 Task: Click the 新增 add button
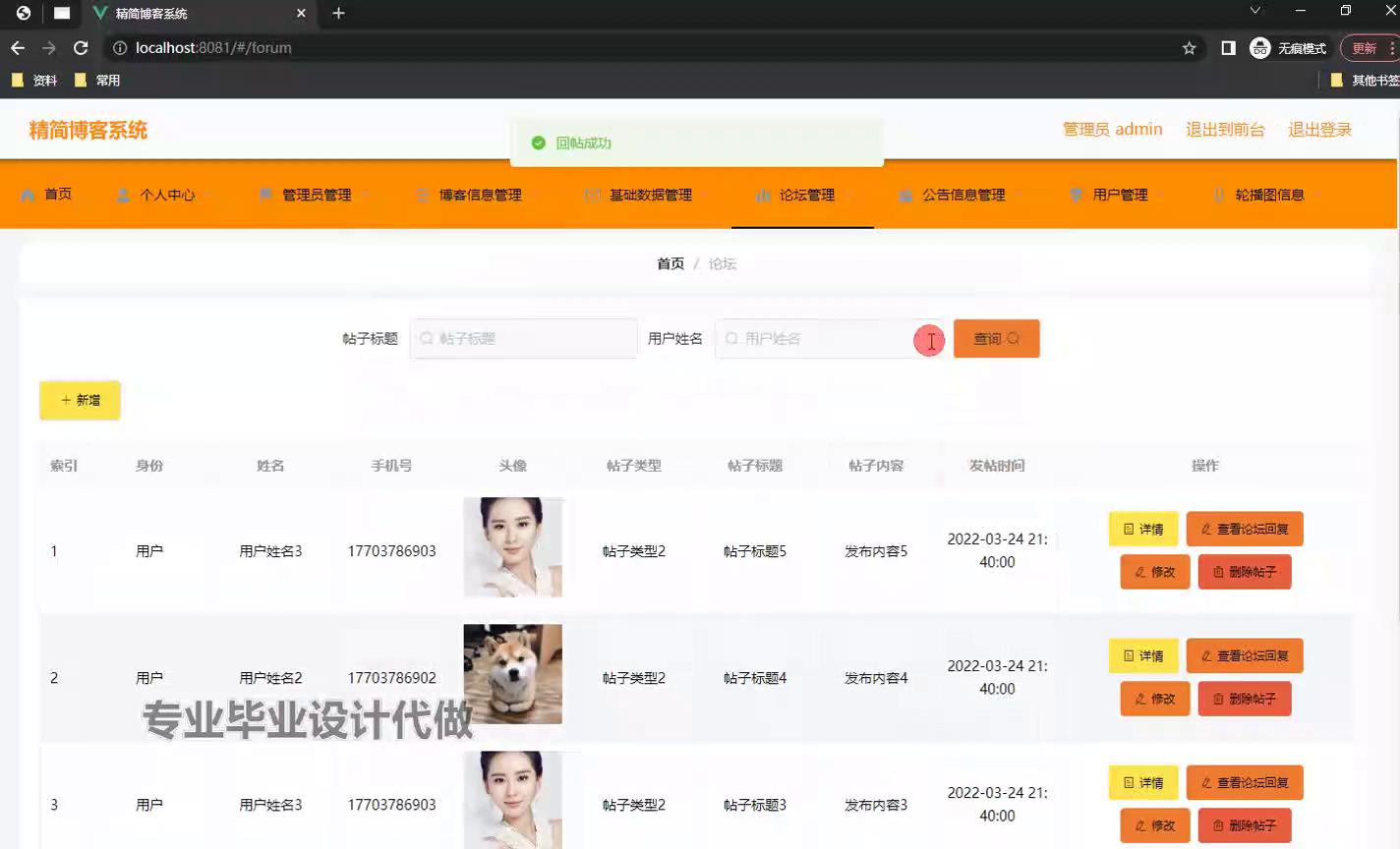pos(80,400)
